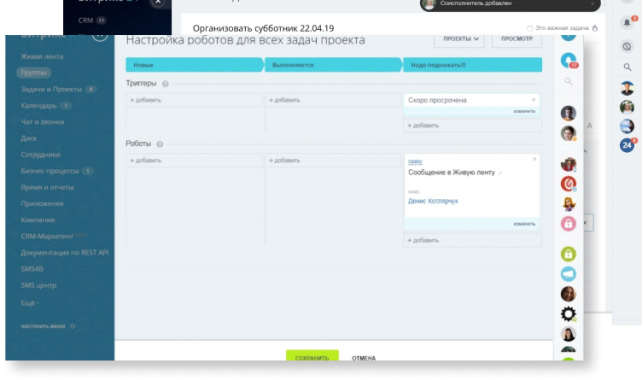Click изменить on Скоро просрочена trigger
The image size is (642, 381).
524,111
